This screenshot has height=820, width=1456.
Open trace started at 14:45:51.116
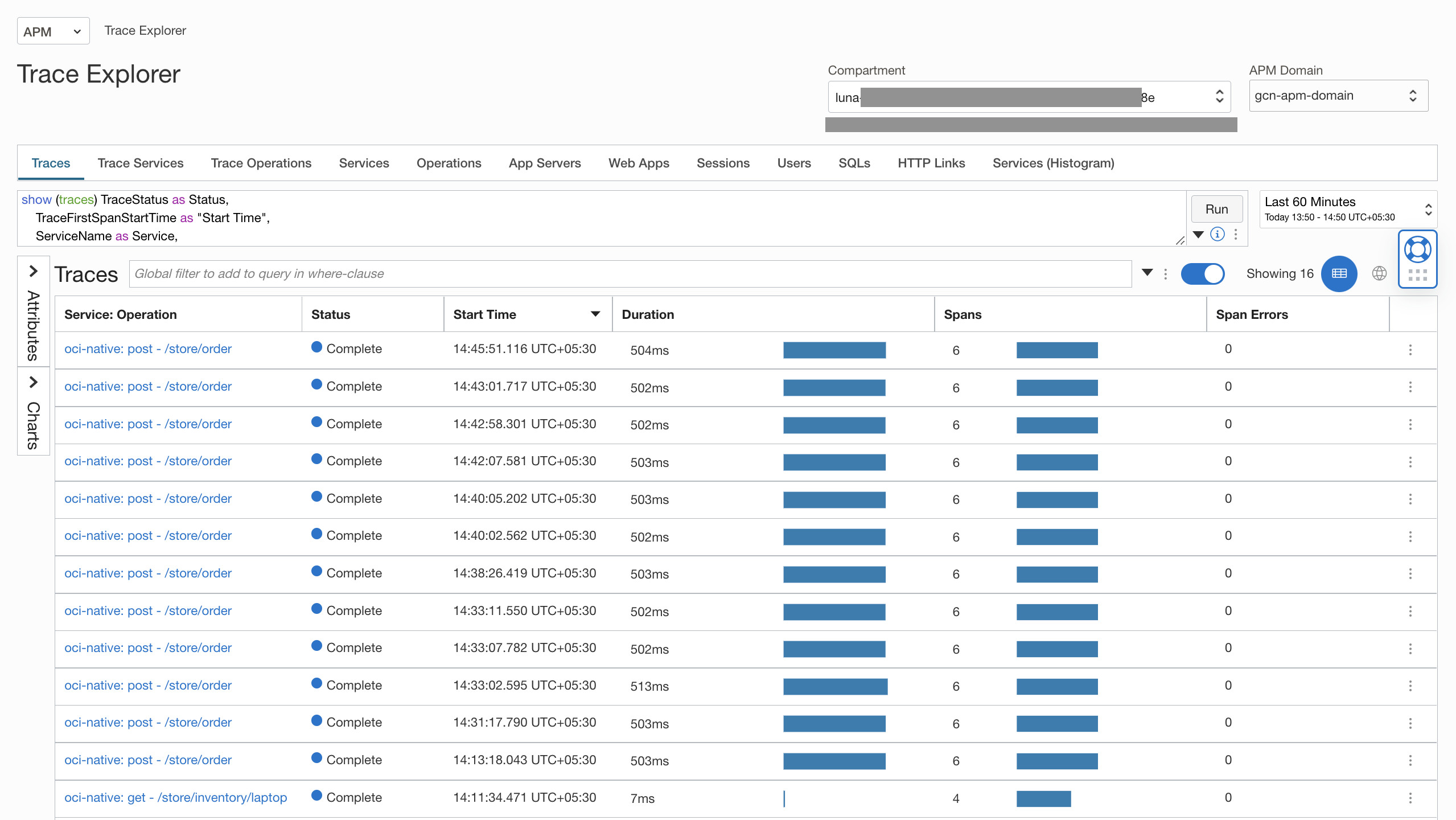147,348
